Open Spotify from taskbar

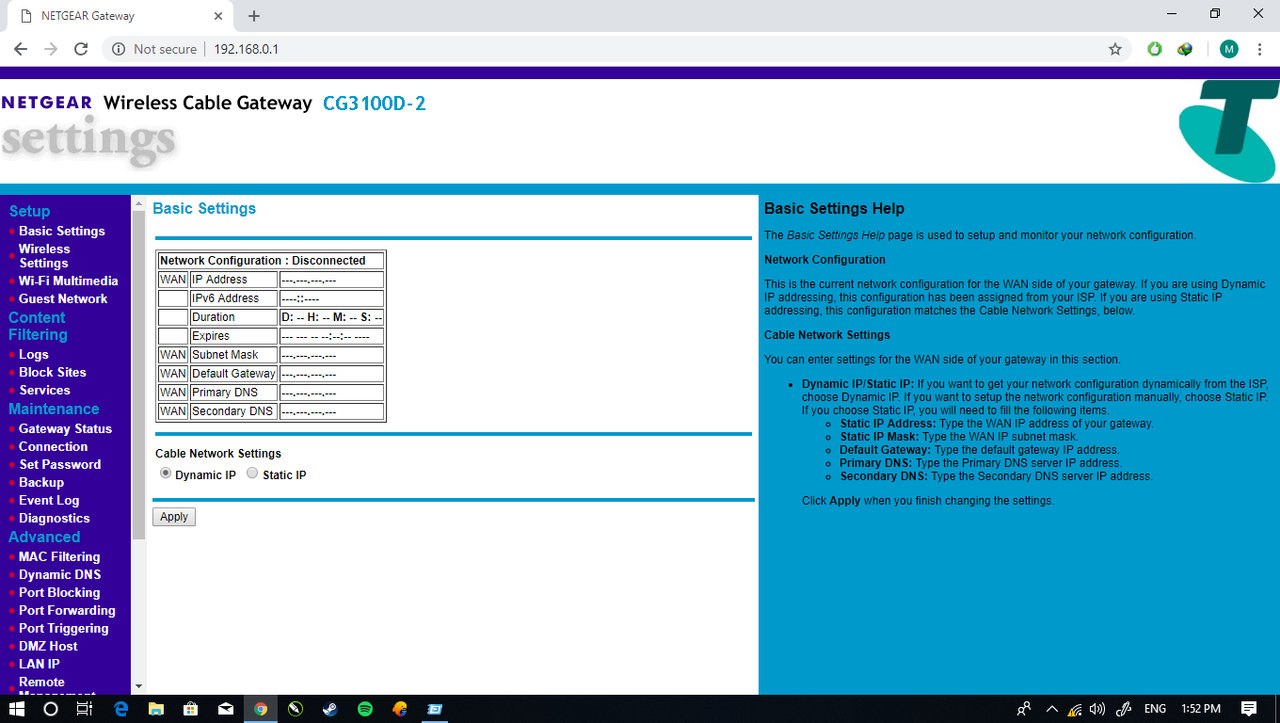coord(365,708)
